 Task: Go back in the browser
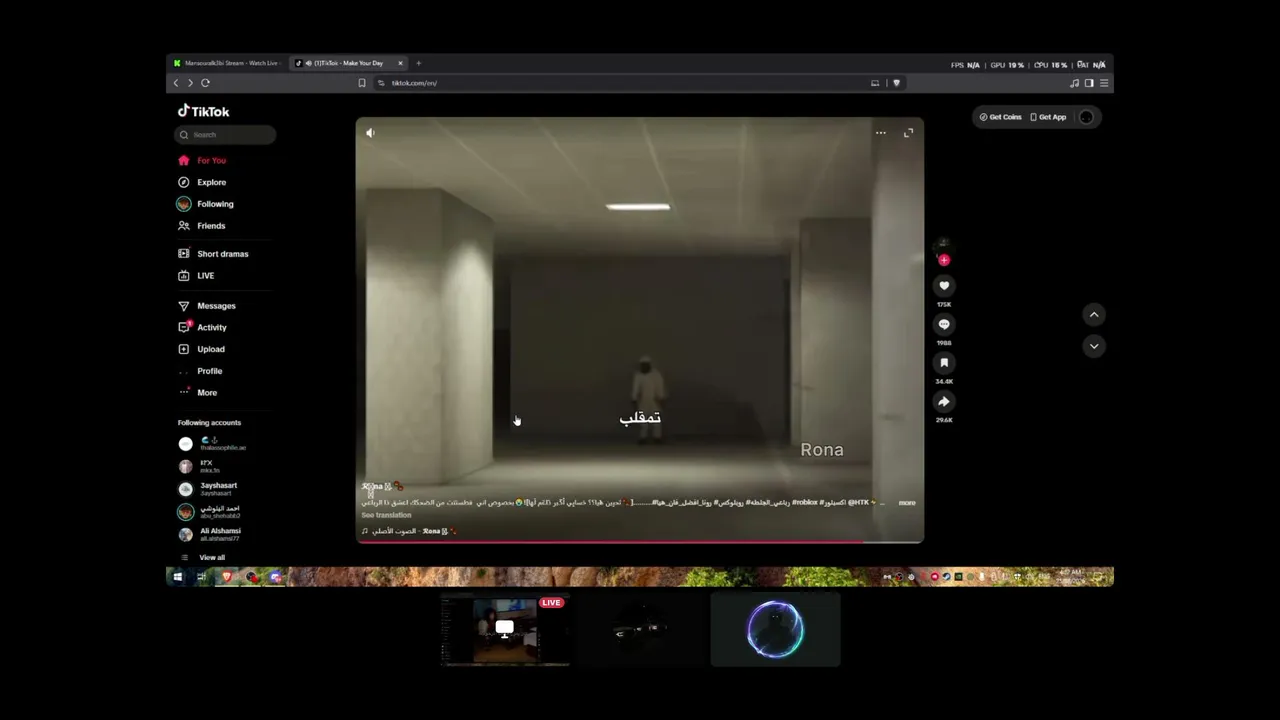tap(176, 83)
